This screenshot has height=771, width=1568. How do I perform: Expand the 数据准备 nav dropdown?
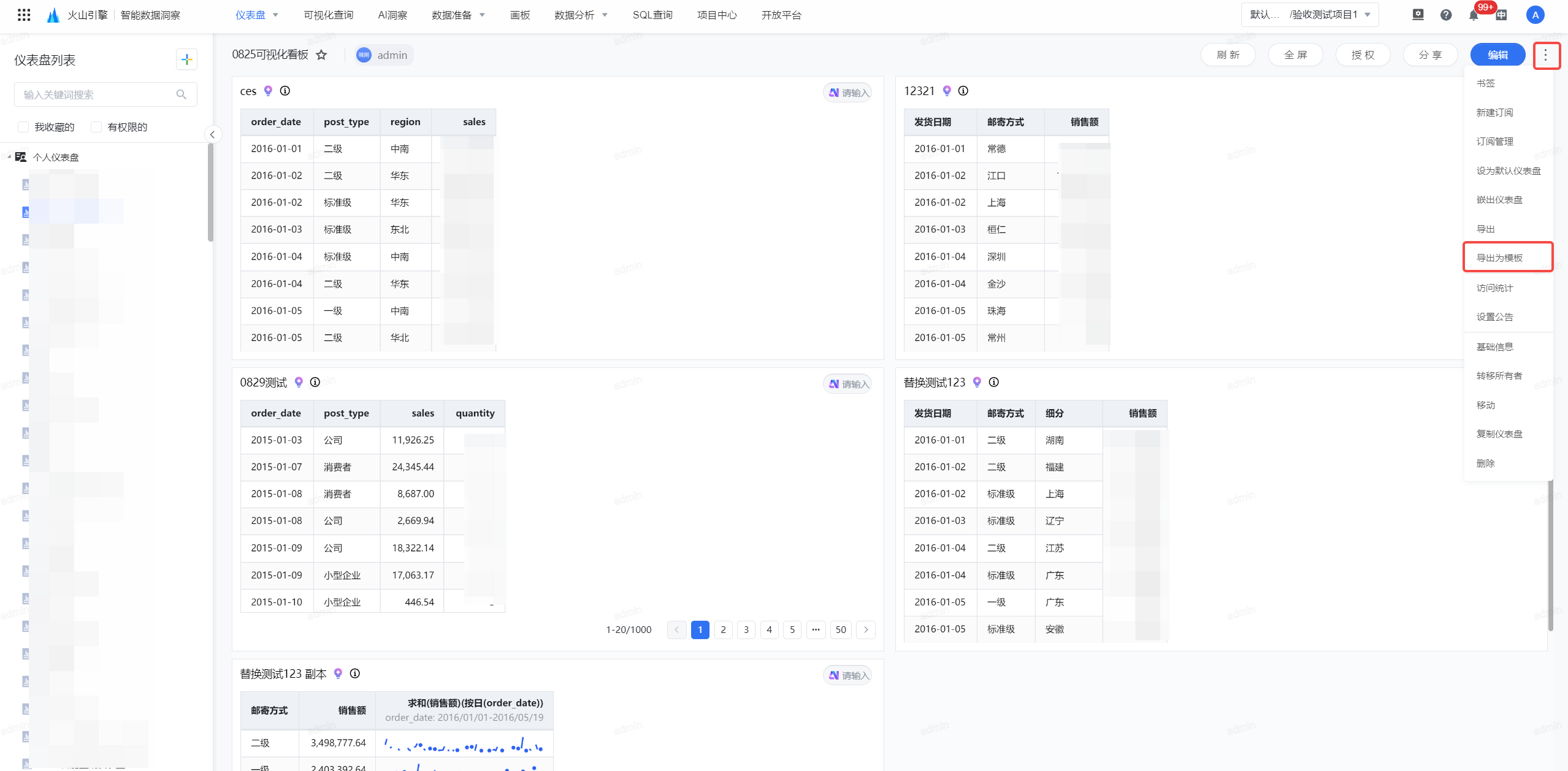pyautogui.click(x=482, y=15)
